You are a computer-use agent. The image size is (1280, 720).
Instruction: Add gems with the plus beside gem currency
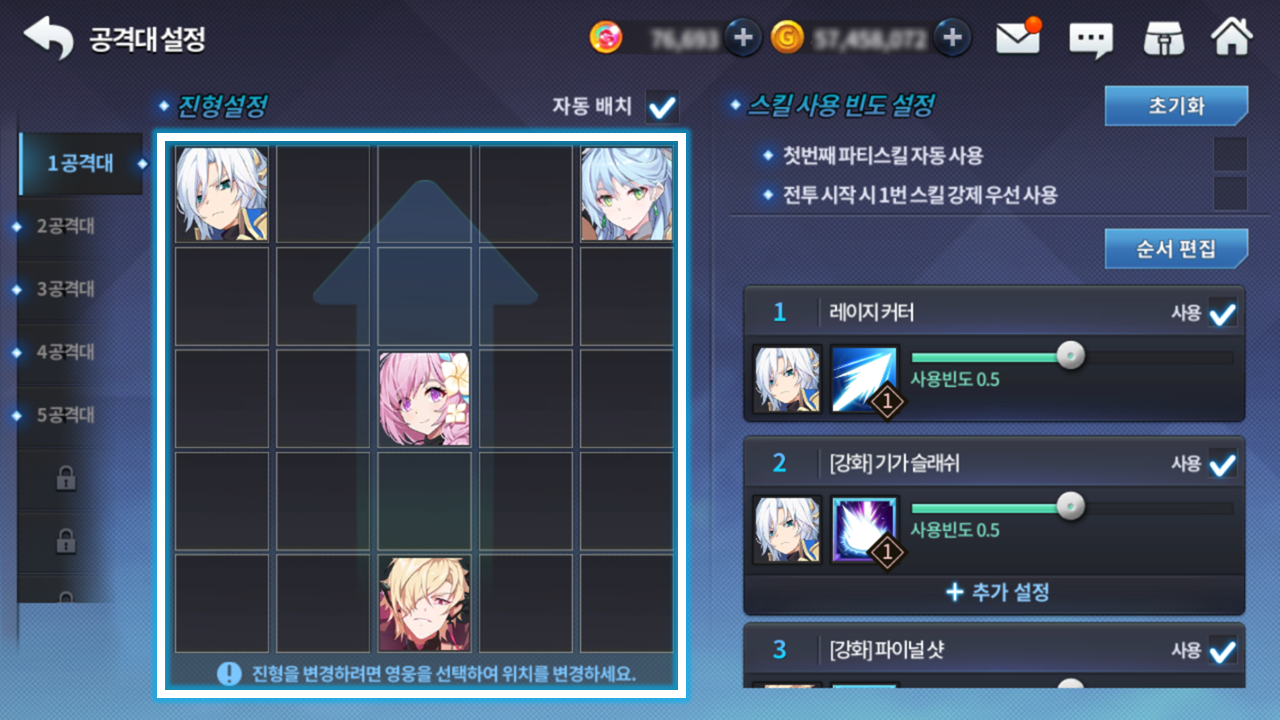pyautogui.click(x=743, y=38)
